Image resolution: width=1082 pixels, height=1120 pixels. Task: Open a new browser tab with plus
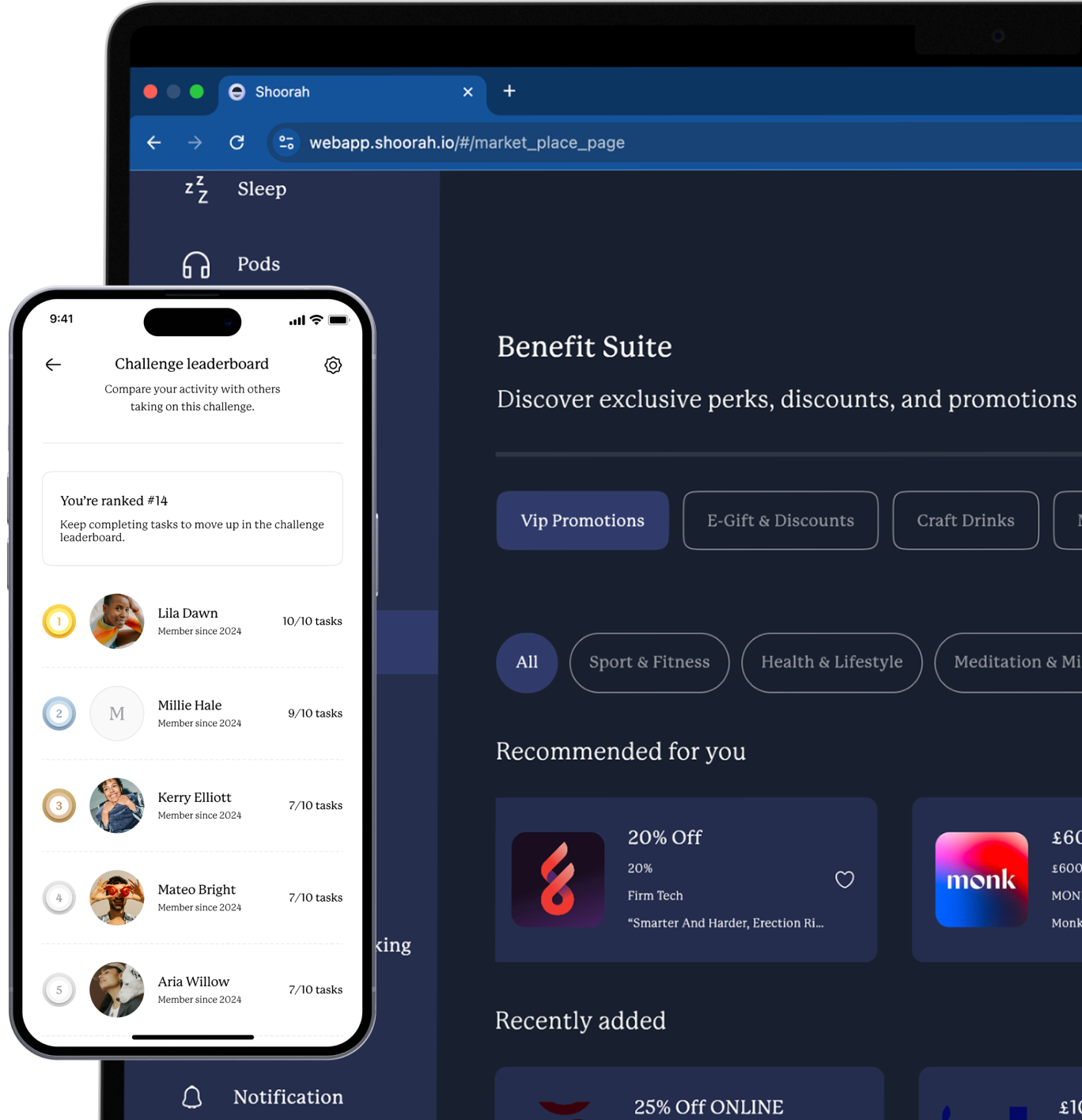click(509, 92)
